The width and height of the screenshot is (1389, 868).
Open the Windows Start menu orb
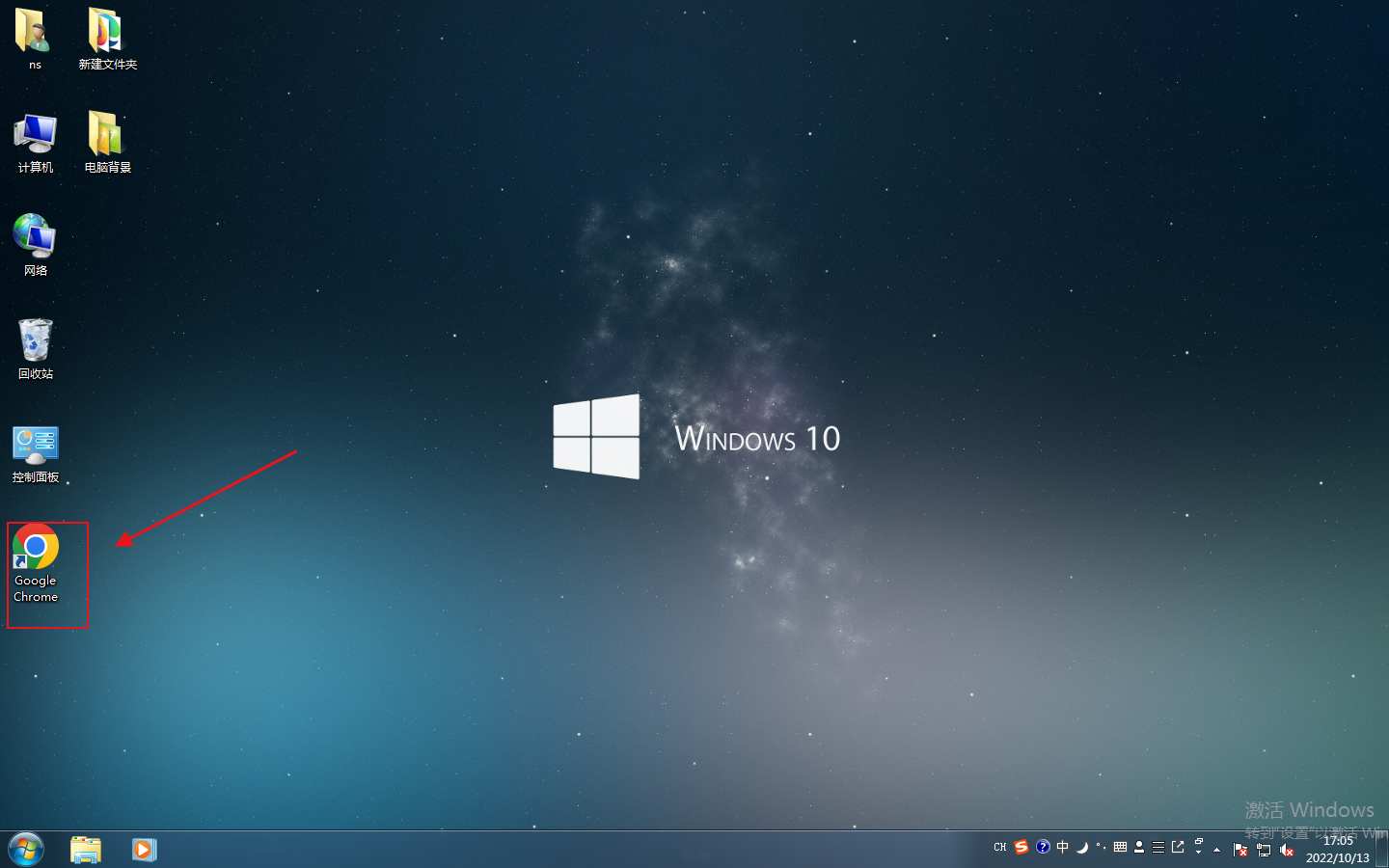(26, 849)
